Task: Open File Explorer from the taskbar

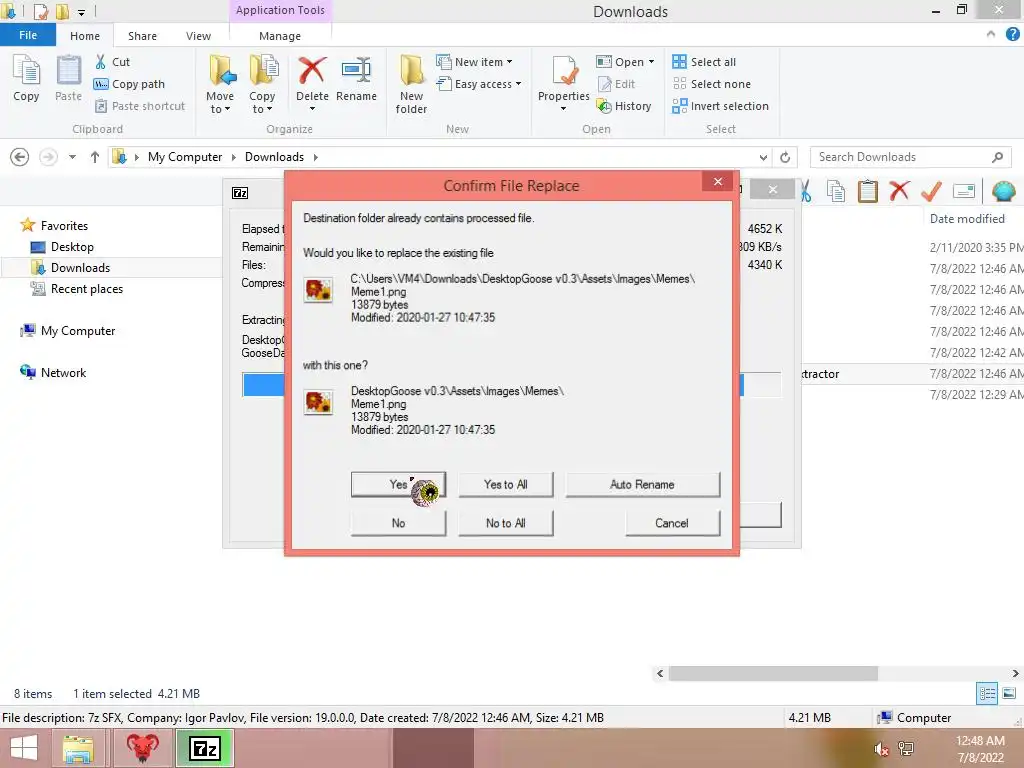Action: (x=78, y=748)
